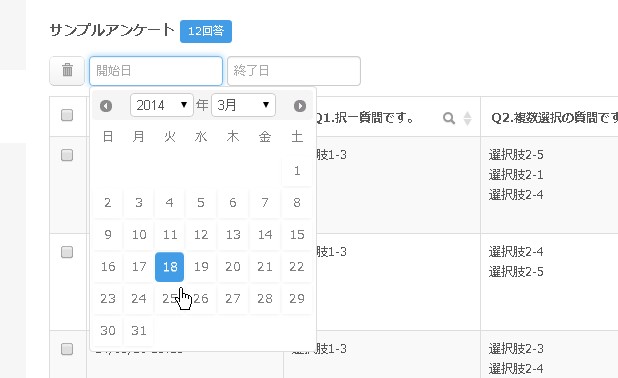This screenshot has width=618, height=378.
Task: Select day 23 in calendar
Action: click(x=108, y=299)
